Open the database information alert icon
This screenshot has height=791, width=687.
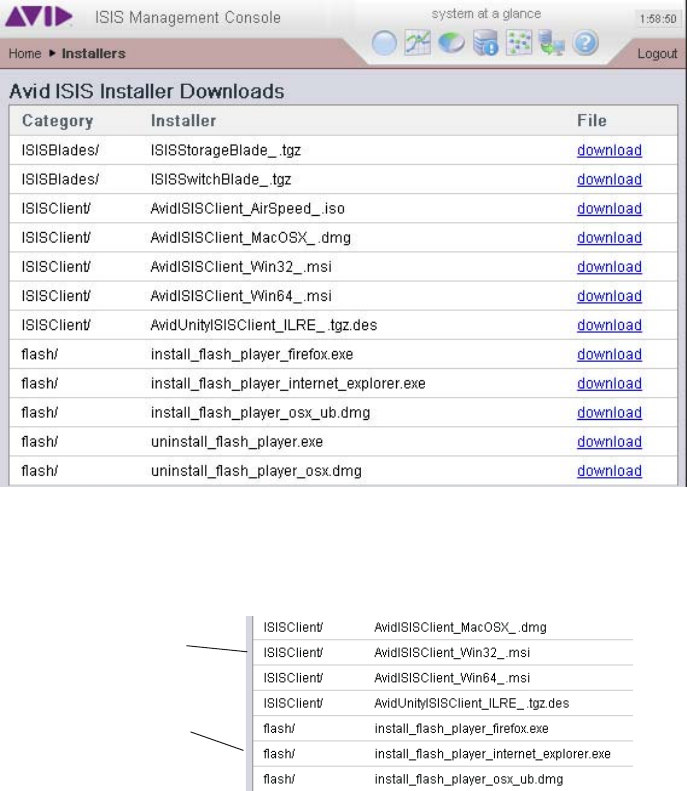coord(486,43)
